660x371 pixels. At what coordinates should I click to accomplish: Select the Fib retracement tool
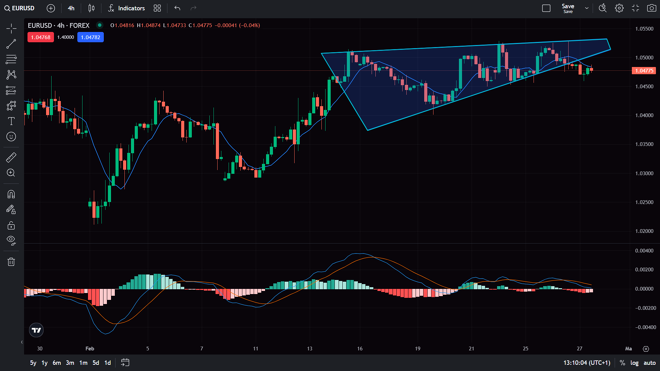click(11, 59)
